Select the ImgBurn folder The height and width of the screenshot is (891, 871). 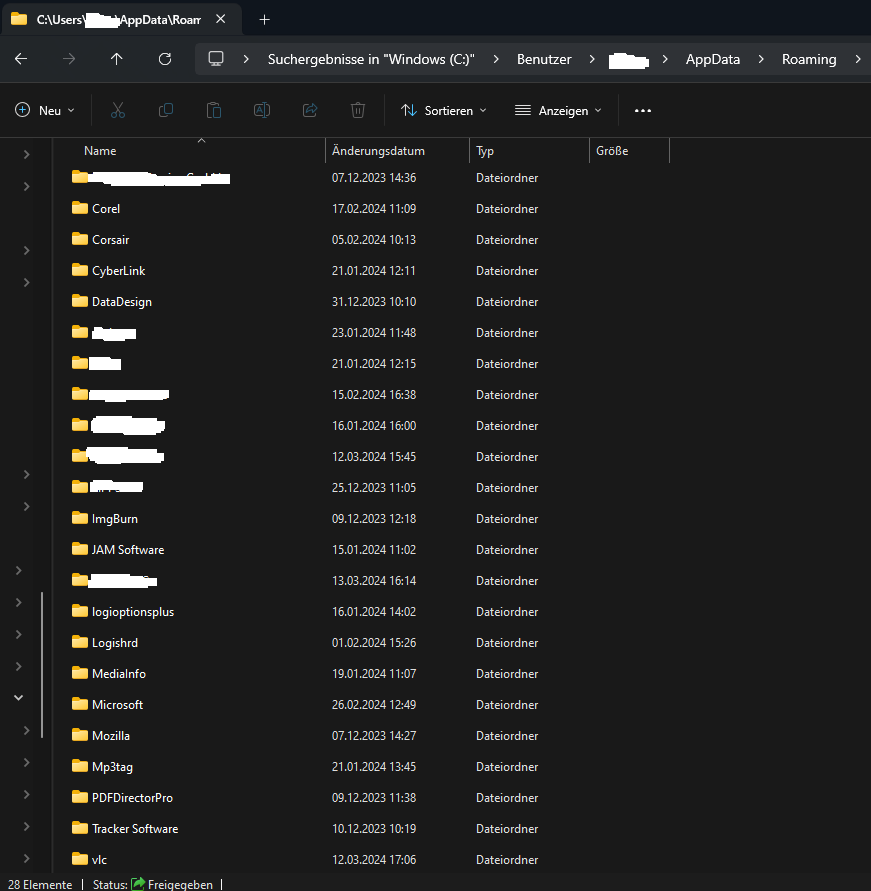coord(114,518)
